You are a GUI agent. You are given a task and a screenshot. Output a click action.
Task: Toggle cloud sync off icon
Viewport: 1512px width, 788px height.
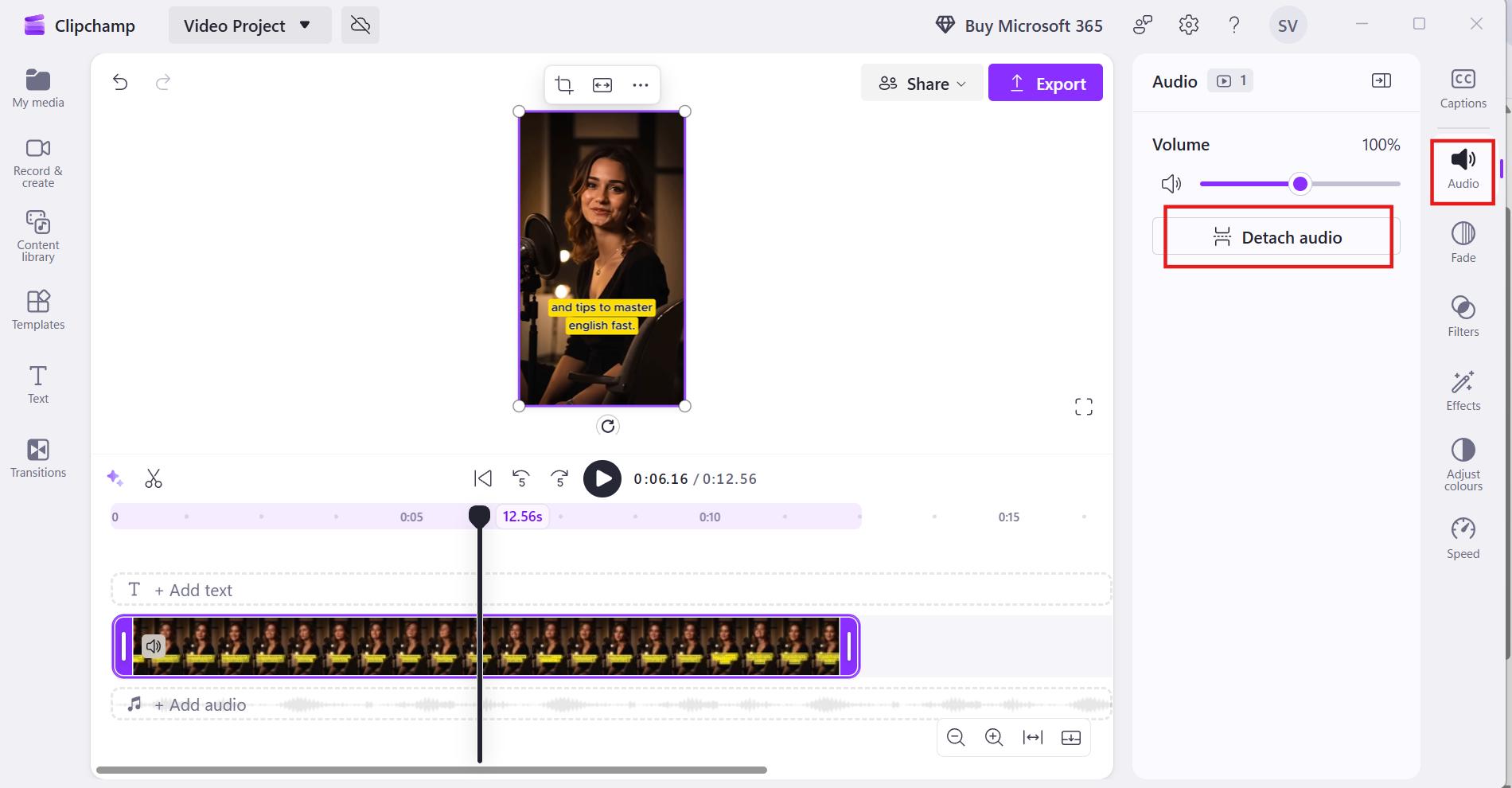360,25
